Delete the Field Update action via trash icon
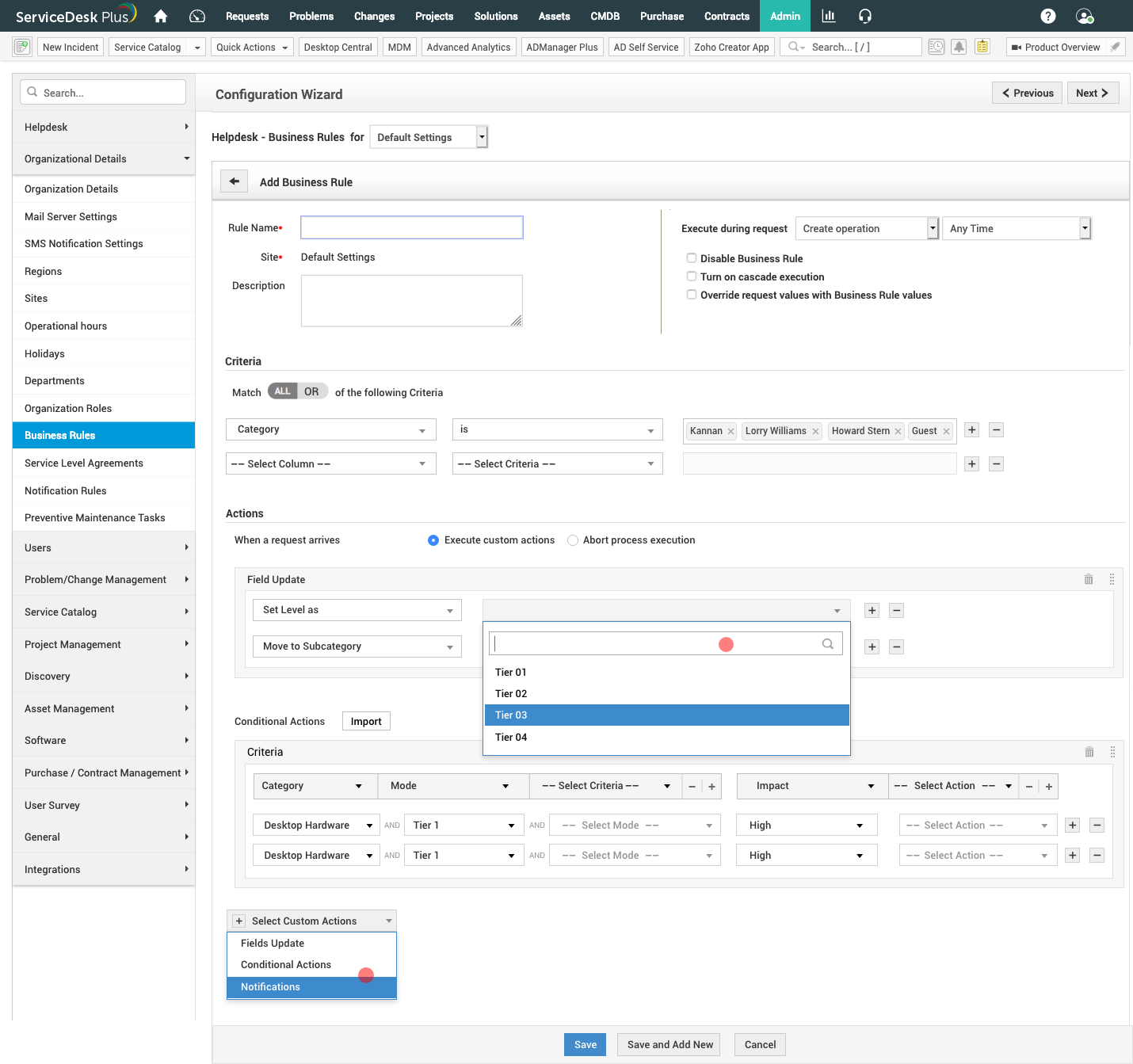Image resolution: width=1133 pixels, height=1064 pixels. tap(1089, 579)
